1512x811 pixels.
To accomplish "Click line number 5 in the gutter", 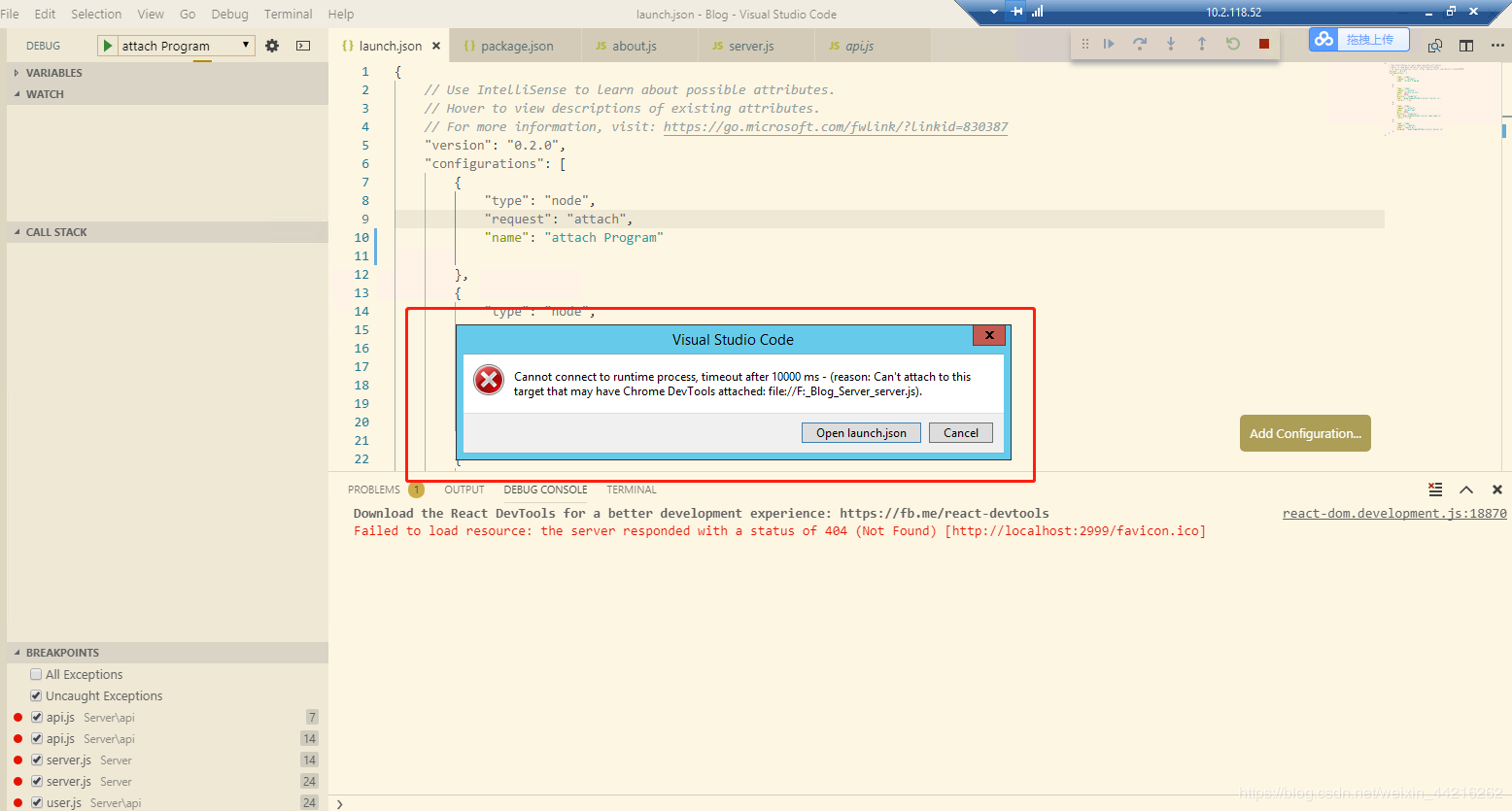I will click(x=365, y=146).
